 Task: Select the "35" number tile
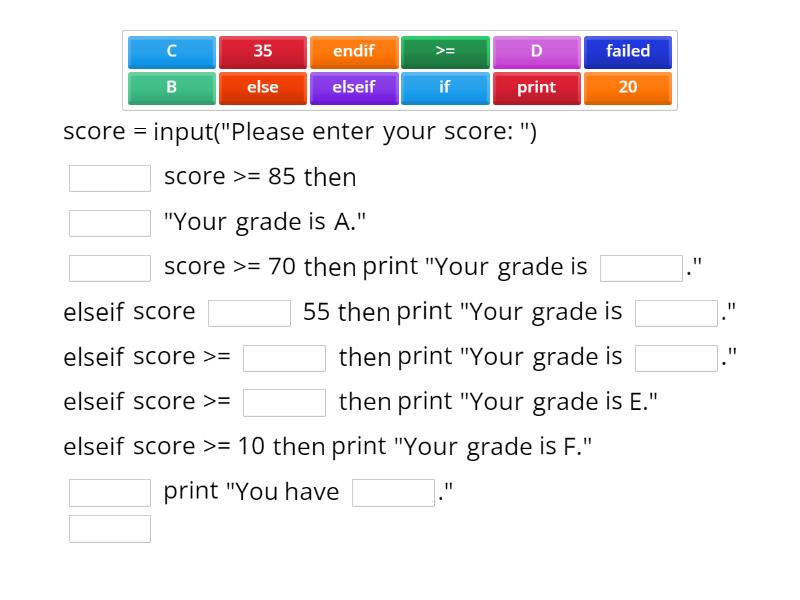pos(262,51)
